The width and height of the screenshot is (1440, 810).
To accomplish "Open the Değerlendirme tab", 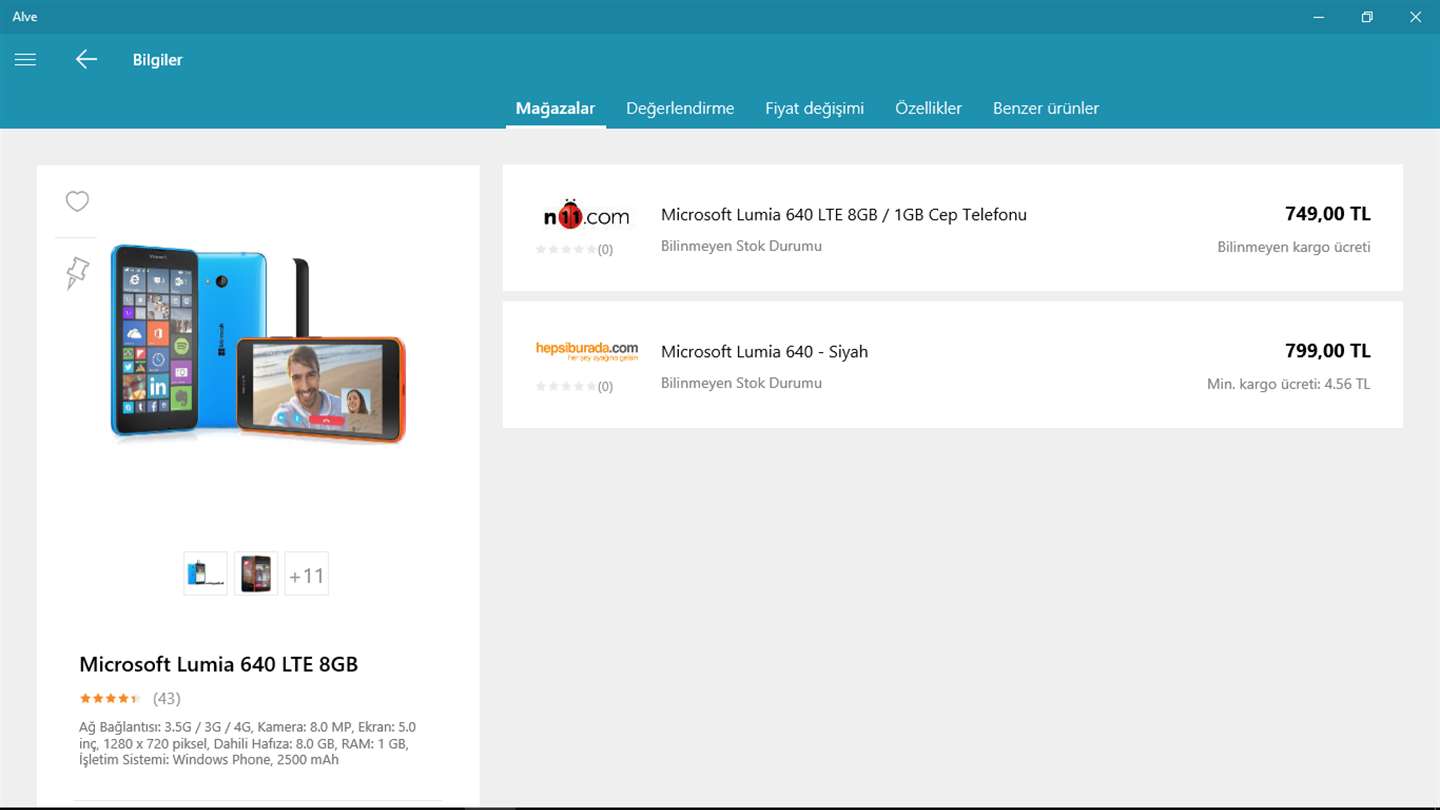I will (680, 108).
